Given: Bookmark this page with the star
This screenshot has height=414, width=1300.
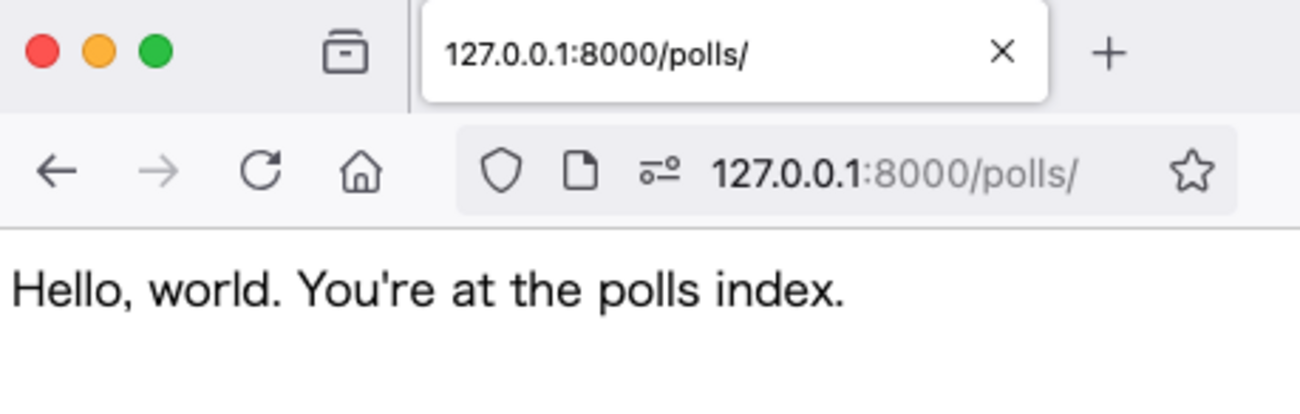Looking at the screenshot, I should [1191, 172].
